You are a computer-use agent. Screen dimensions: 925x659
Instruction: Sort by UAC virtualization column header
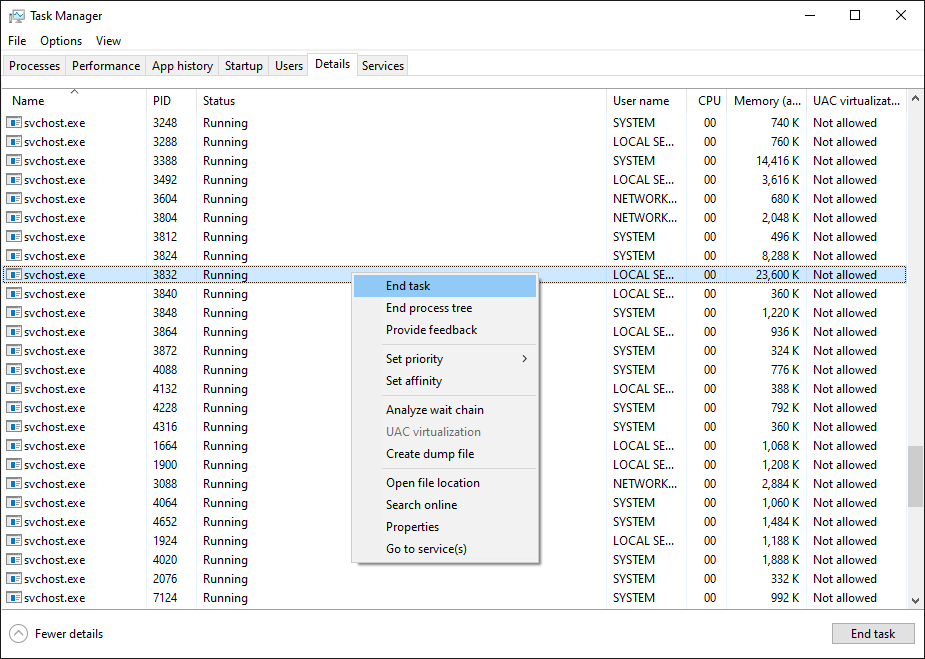(x=857, y=100)
